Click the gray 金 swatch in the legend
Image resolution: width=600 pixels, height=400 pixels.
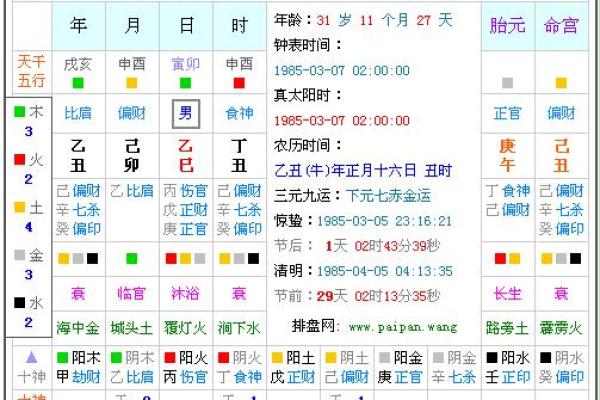(20, 255)
